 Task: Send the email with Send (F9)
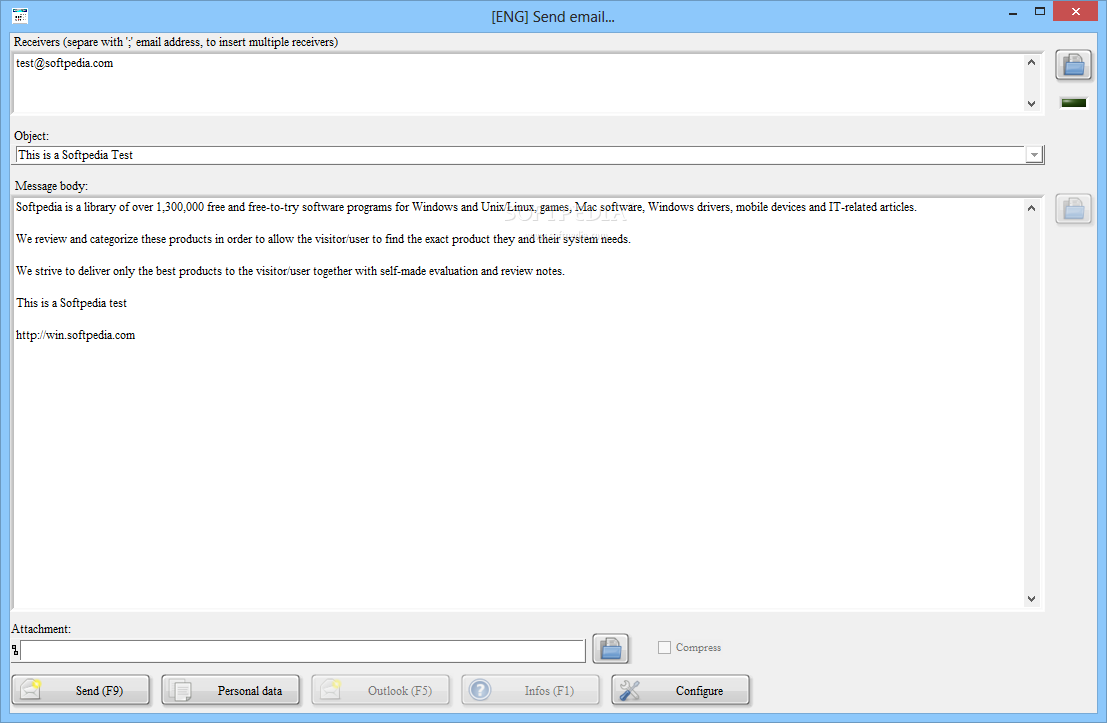click(80, 691)
